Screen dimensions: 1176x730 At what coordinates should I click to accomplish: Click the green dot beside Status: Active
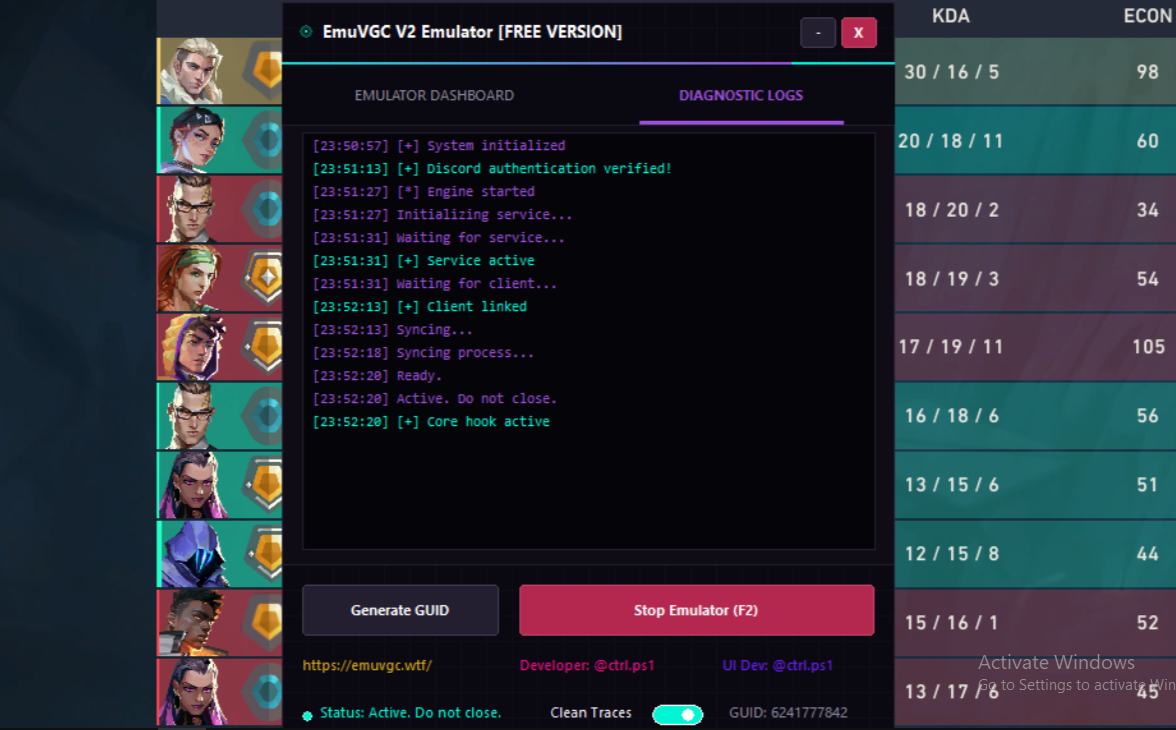[x=307, y=716]
